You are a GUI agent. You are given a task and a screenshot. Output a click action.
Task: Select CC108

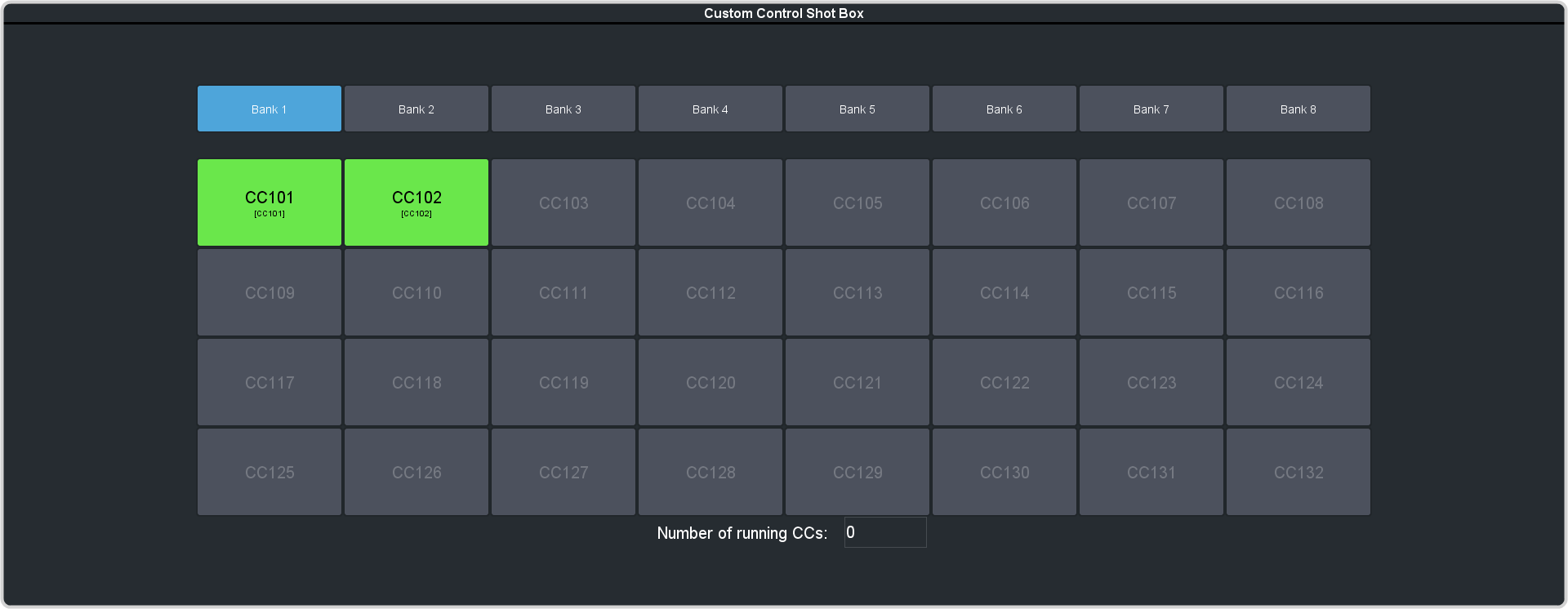pyautogui.click(x=1298, y=202)
